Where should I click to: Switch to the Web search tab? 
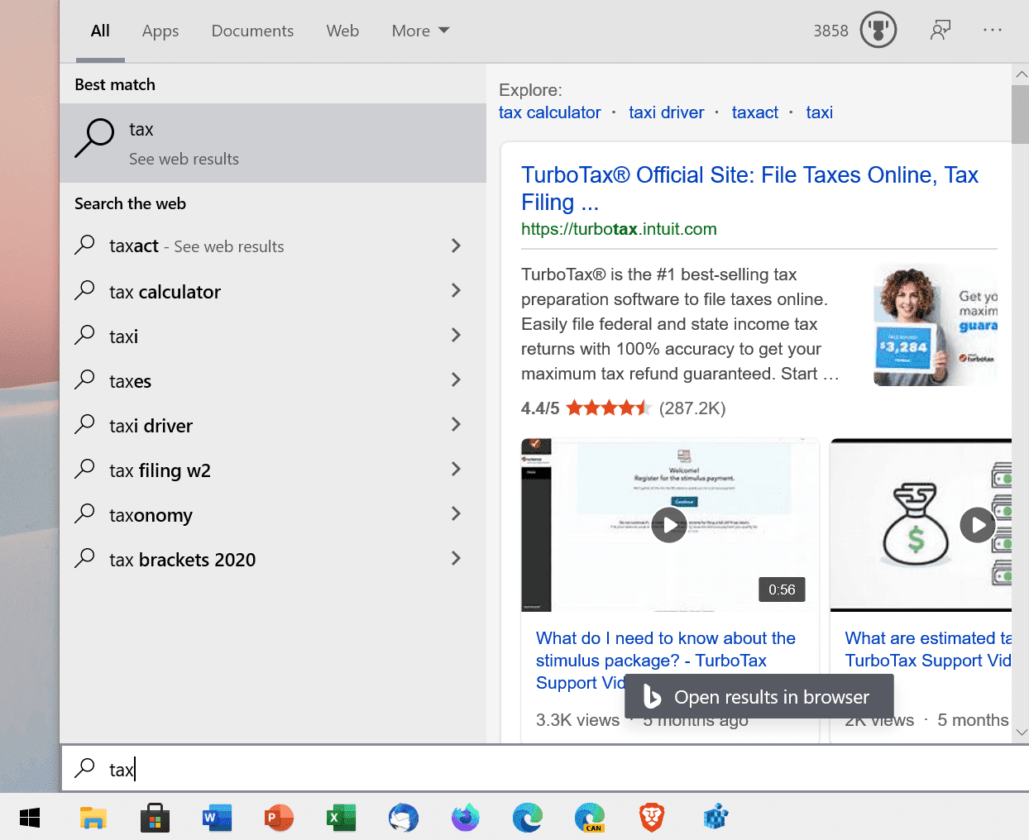342,31
